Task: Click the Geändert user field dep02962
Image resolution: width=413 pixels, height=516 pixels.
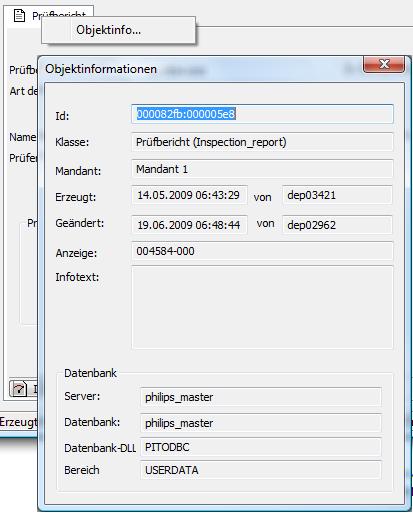Action: pos(337,225)
